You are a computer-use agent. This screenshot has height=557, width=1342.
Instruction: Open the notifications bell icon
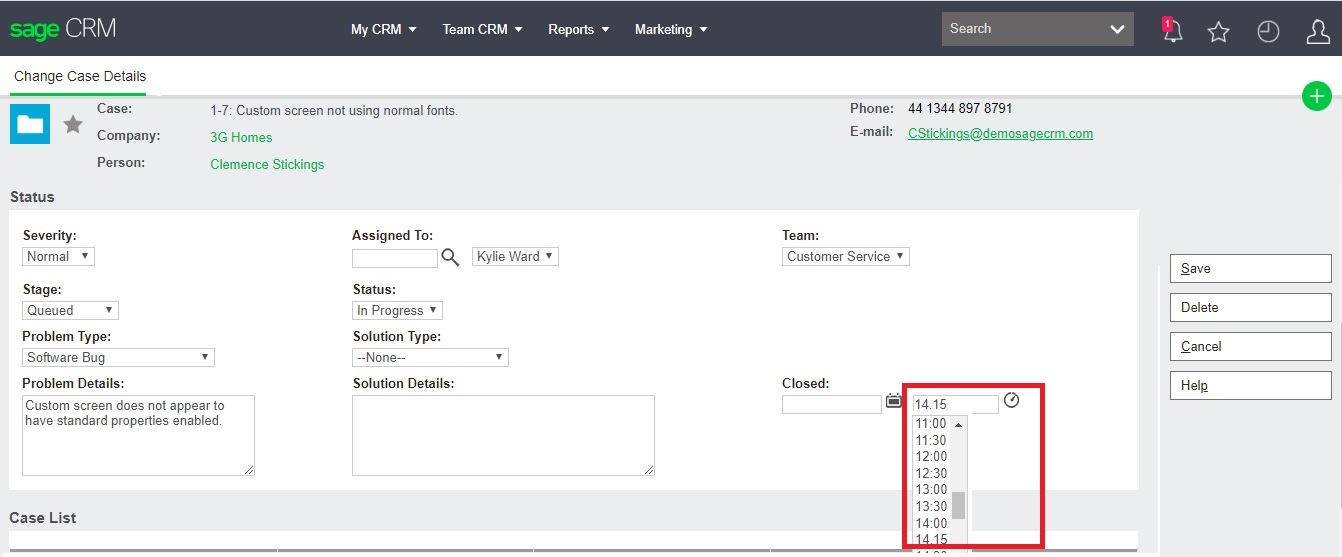pos(1172,30)
